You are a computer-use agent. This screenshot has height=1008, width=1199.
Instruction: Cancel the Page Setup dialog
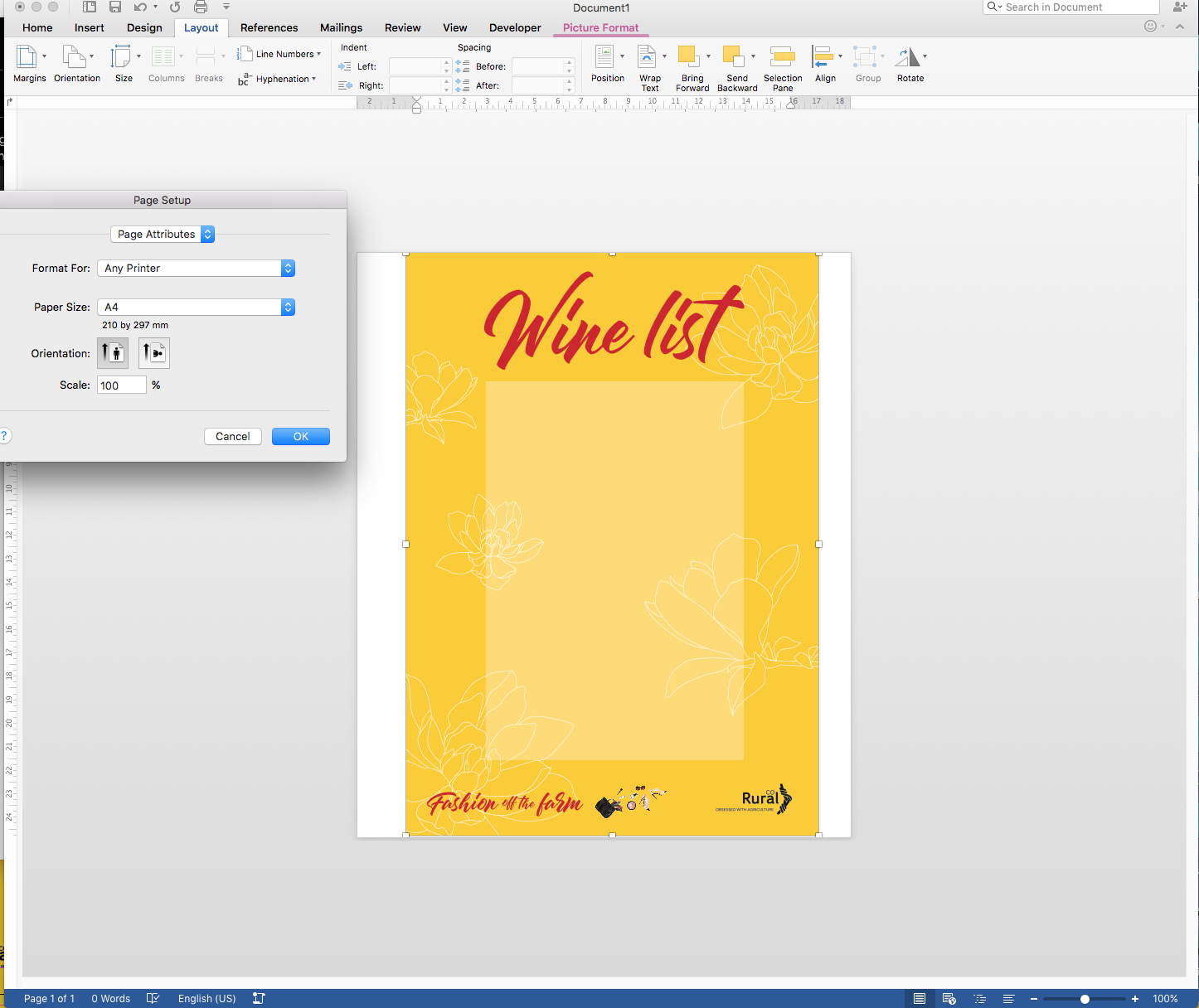tap(232, 436)
